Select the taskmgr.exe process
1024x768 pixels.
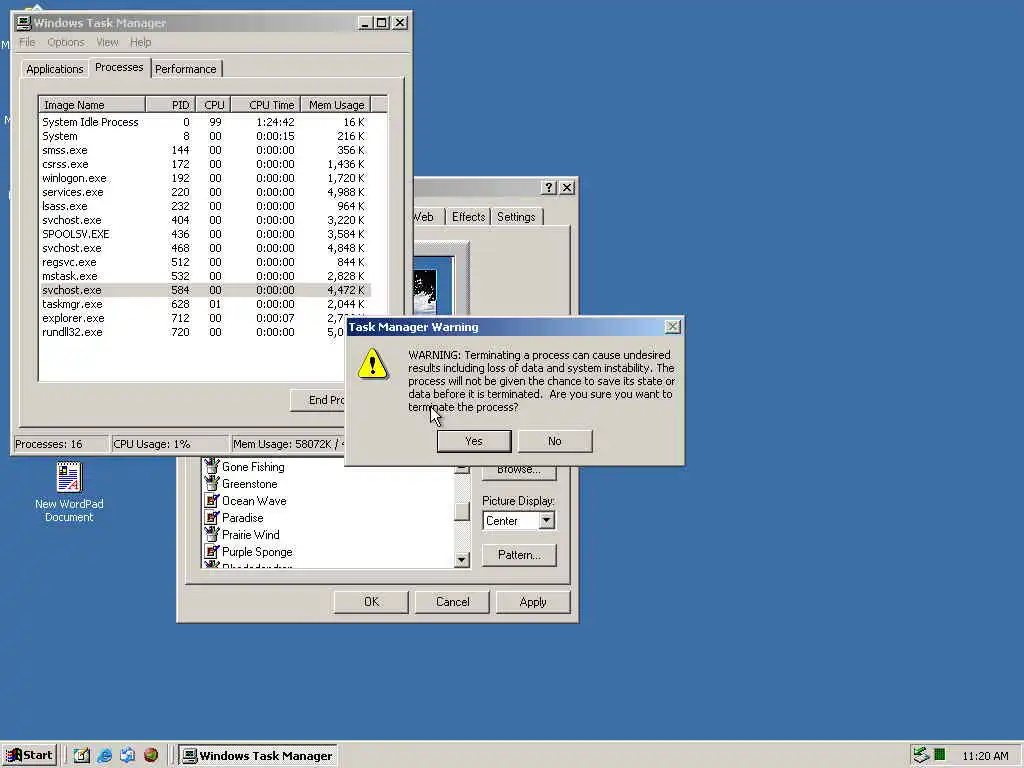(x=204, y=304)
